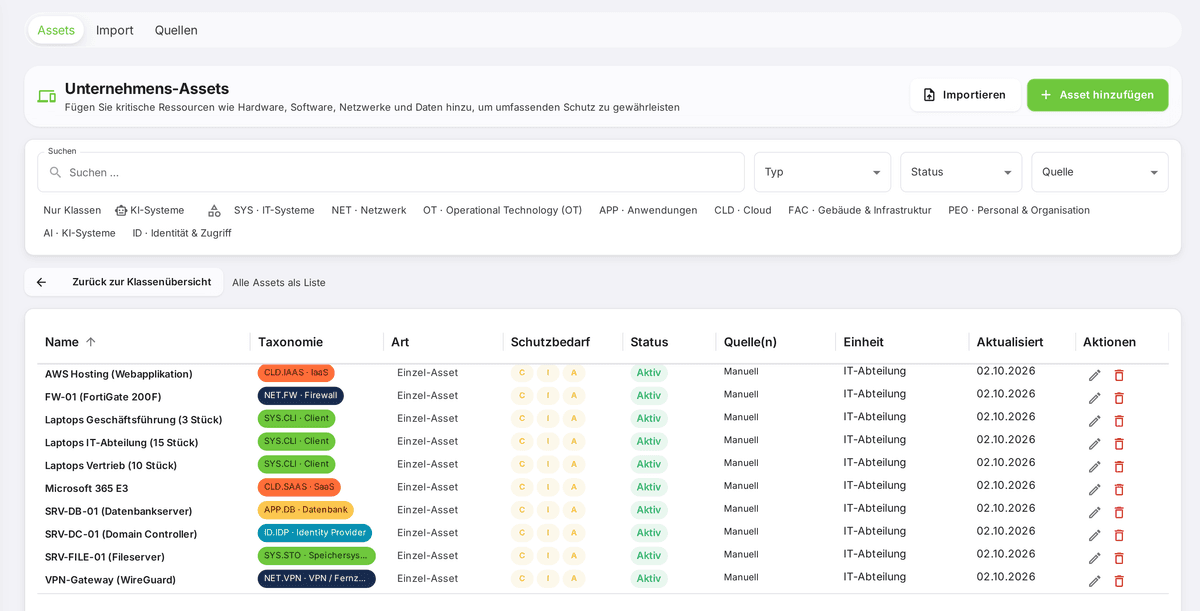Delete SRV-FILE-01 (Fileserver) asset
This screenshot has width=1200, height=611.
tap(1119, 559)
